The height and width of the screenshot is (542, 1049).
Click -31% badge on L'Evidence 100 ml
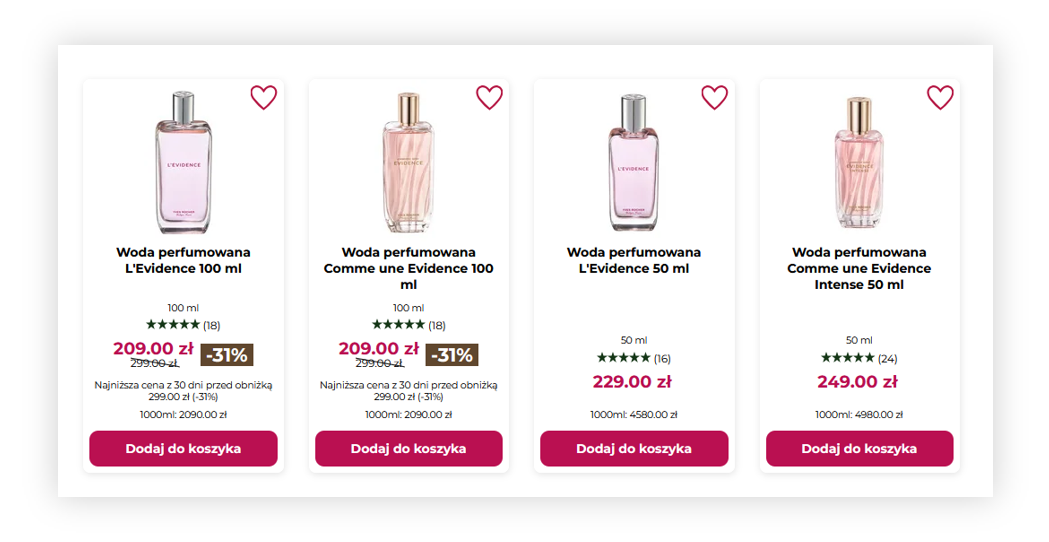(x=227, y=355)
